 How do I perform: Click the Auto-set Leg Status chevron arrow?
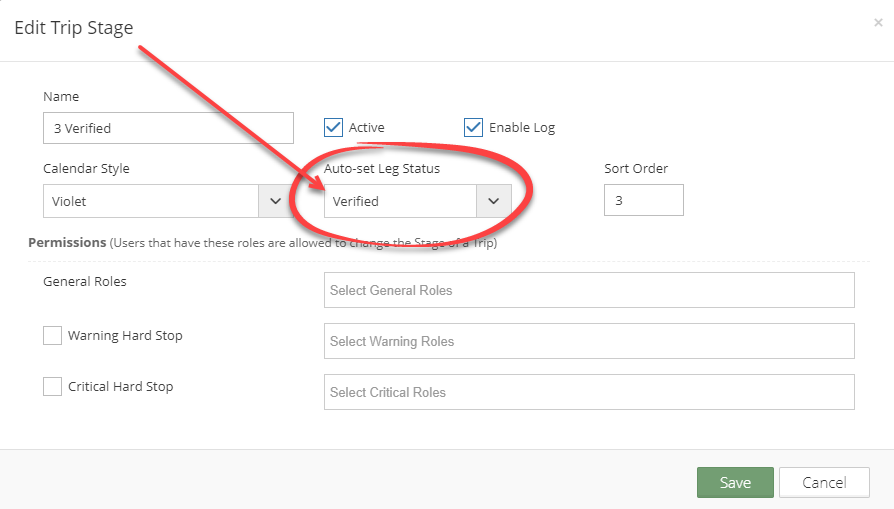[x=494, y=201]
